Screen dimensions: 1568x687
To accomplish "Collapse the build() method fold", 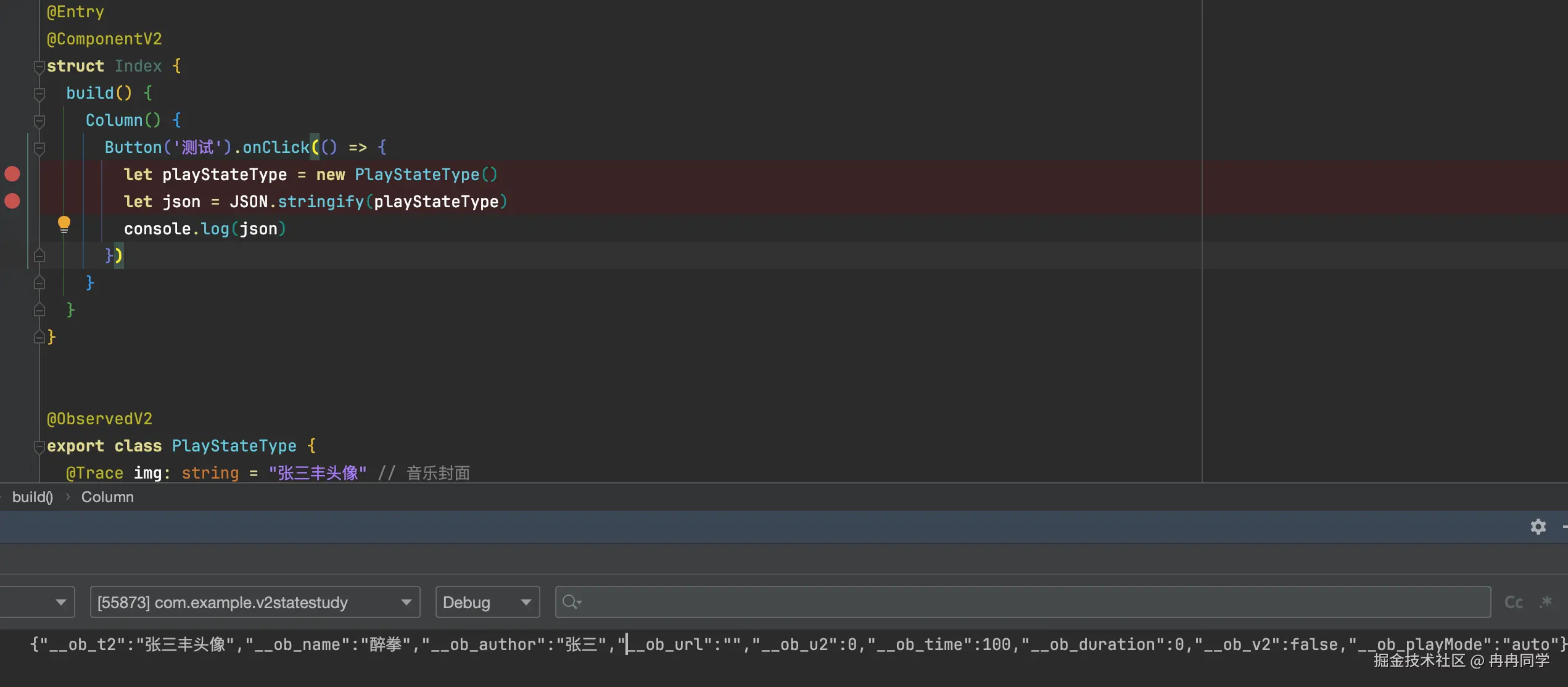I will click(x=39, y=93).
